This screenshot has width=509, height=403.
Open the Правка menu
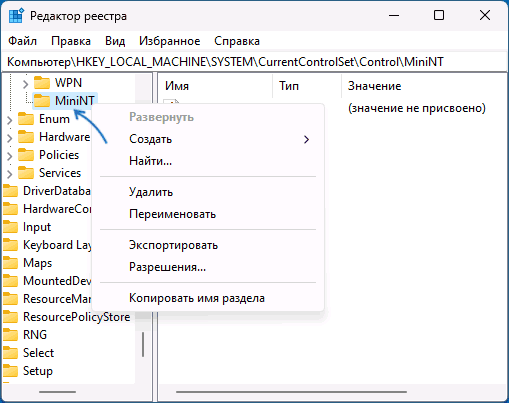[x=71, y=41]
